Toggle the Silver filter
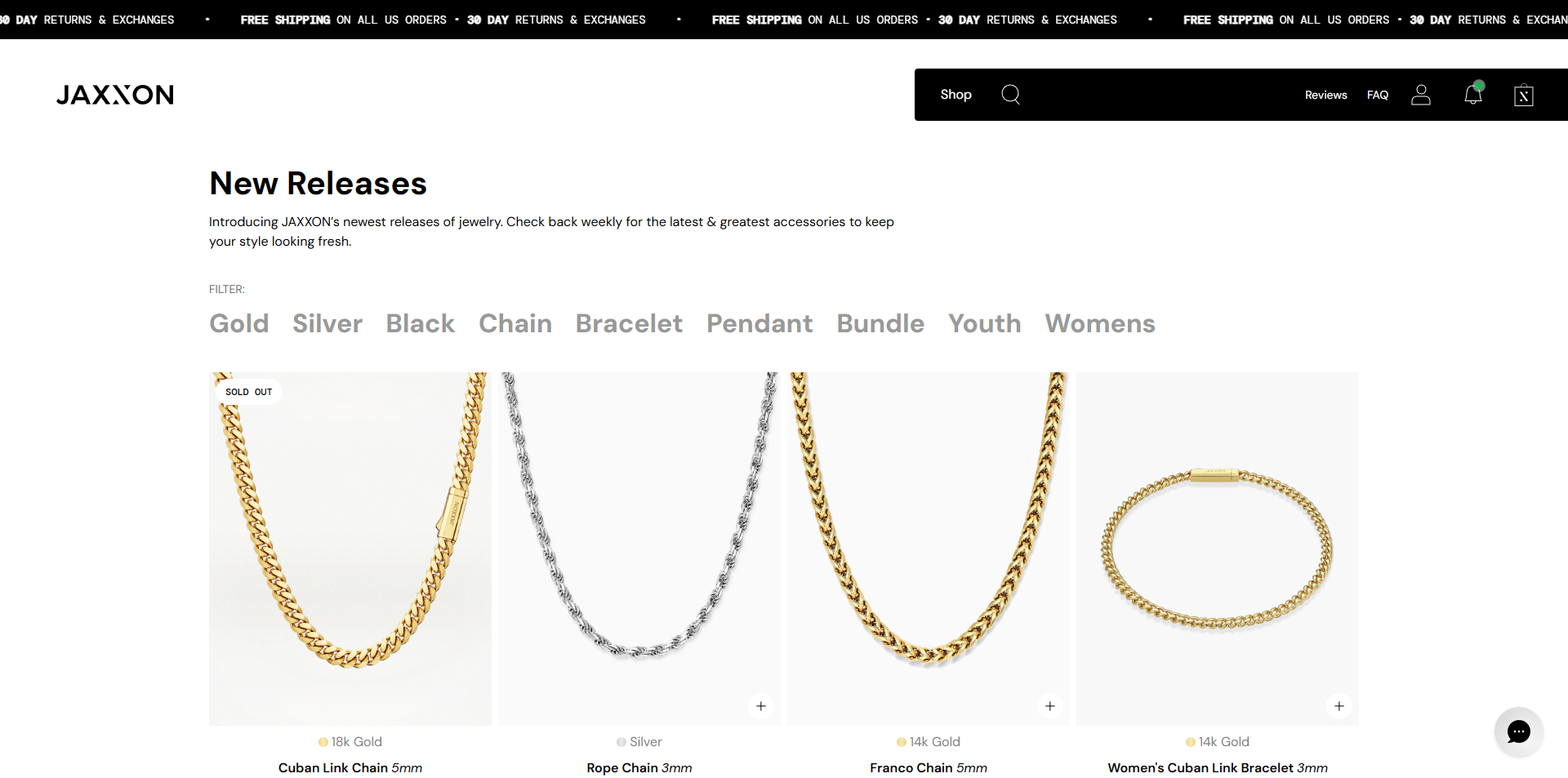 [x=327, y=323]
